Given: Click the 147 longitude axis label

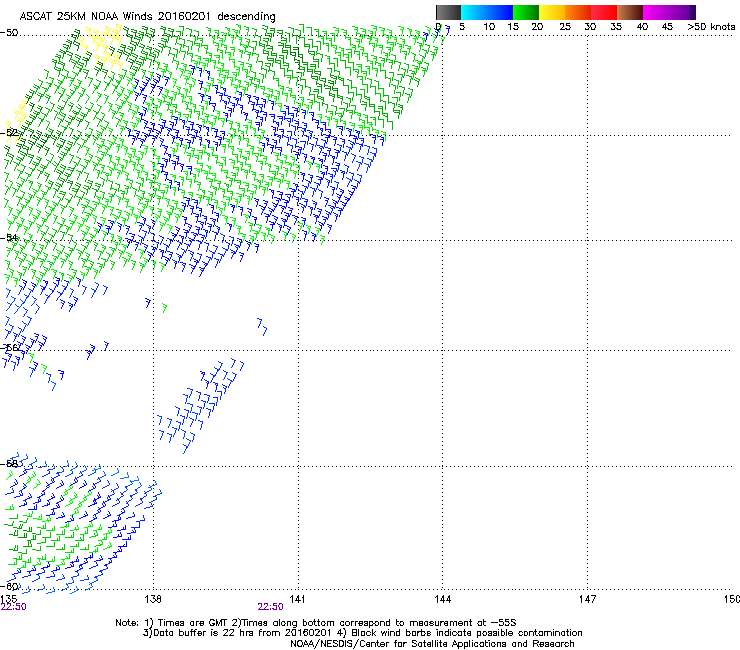Looking at the screenshot, I should (587, 599).
